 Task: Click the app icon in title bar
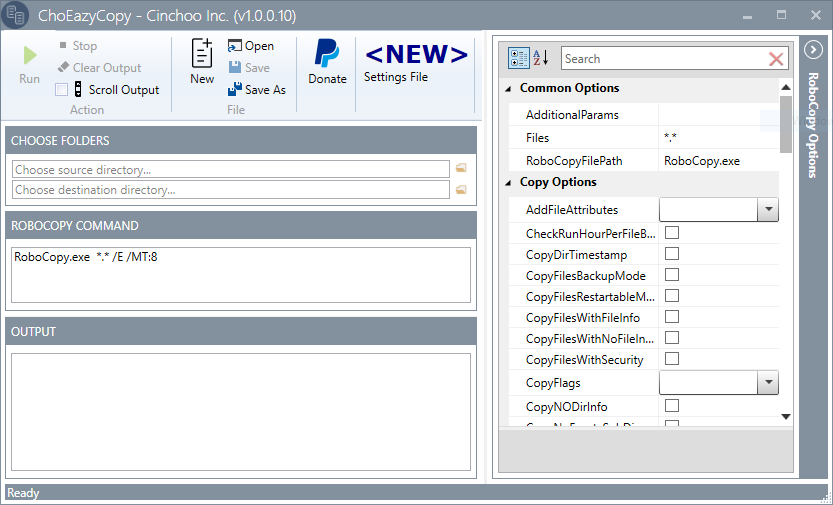coord(15,15)
